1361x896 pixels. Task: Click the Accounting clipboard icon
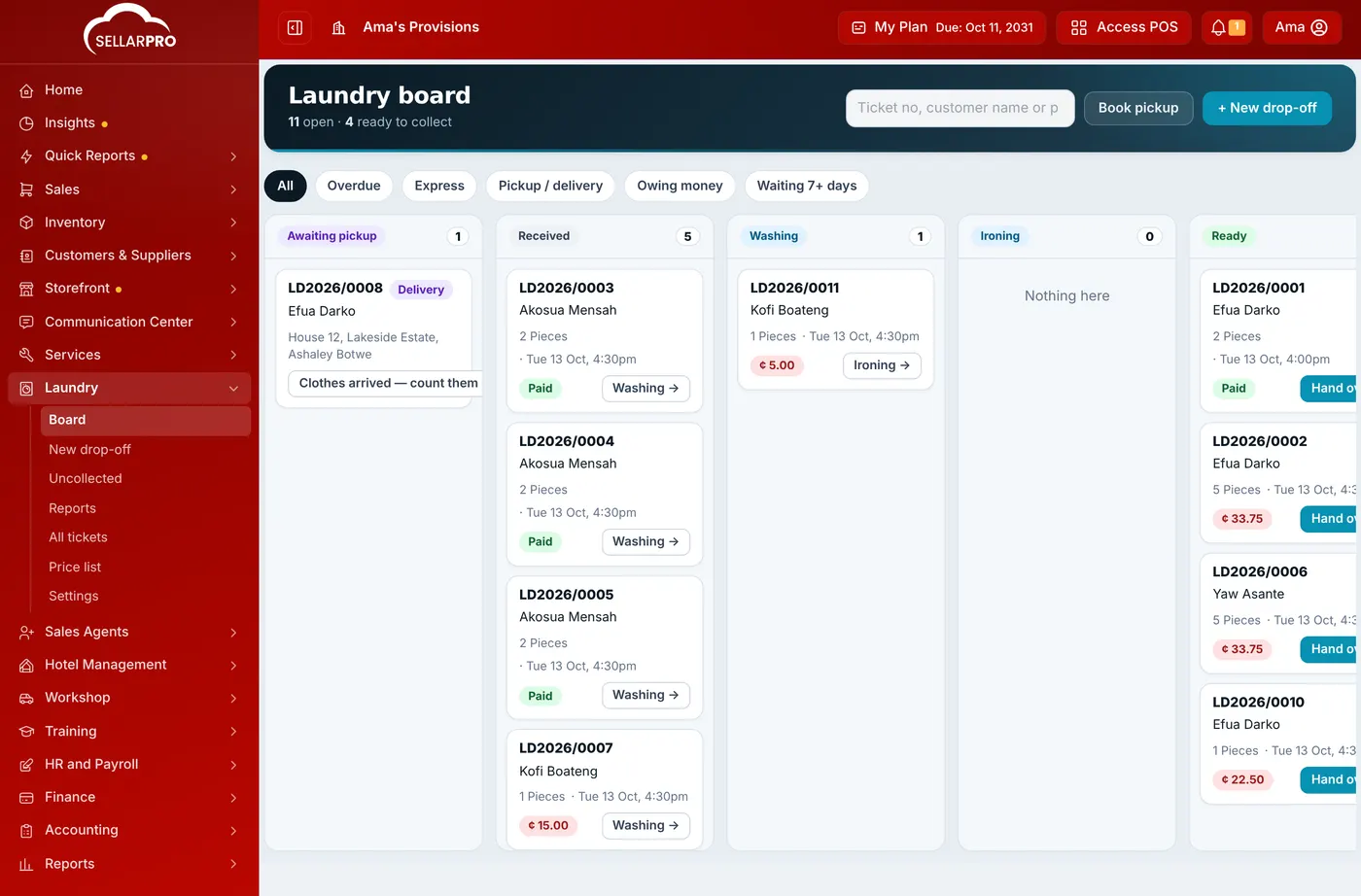tap(26, 831)
